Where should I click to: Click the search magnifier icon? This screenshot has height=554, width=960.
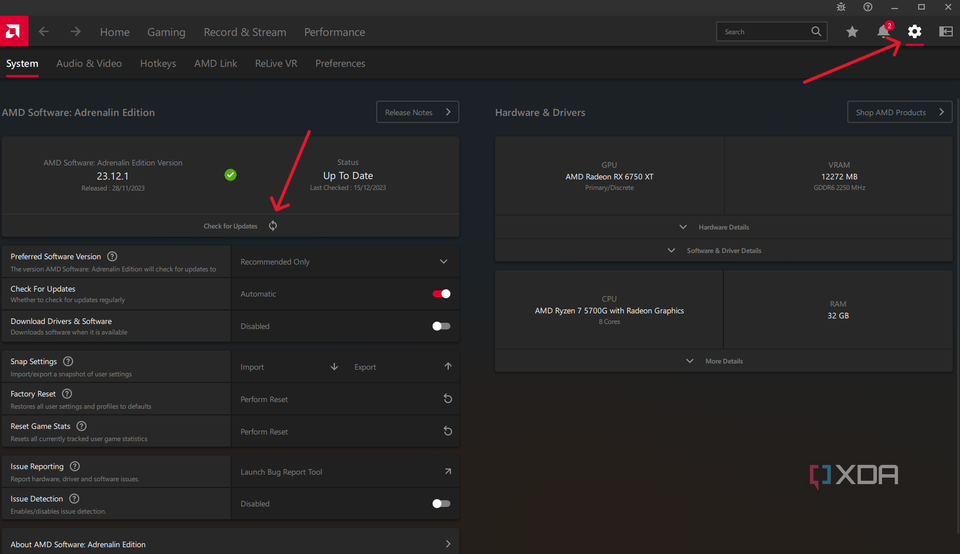click(816, 31)
